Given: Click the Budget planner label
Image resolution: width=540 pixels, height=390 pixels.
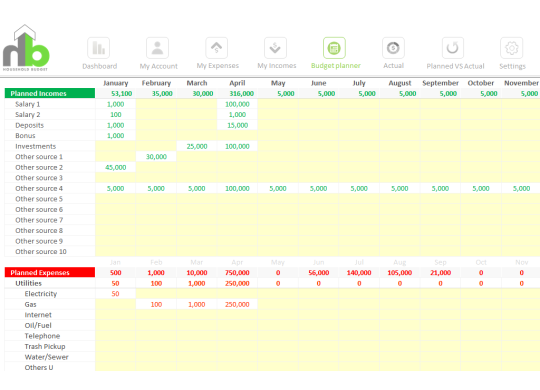Looking at the screenshot, I should pos(336,66).
